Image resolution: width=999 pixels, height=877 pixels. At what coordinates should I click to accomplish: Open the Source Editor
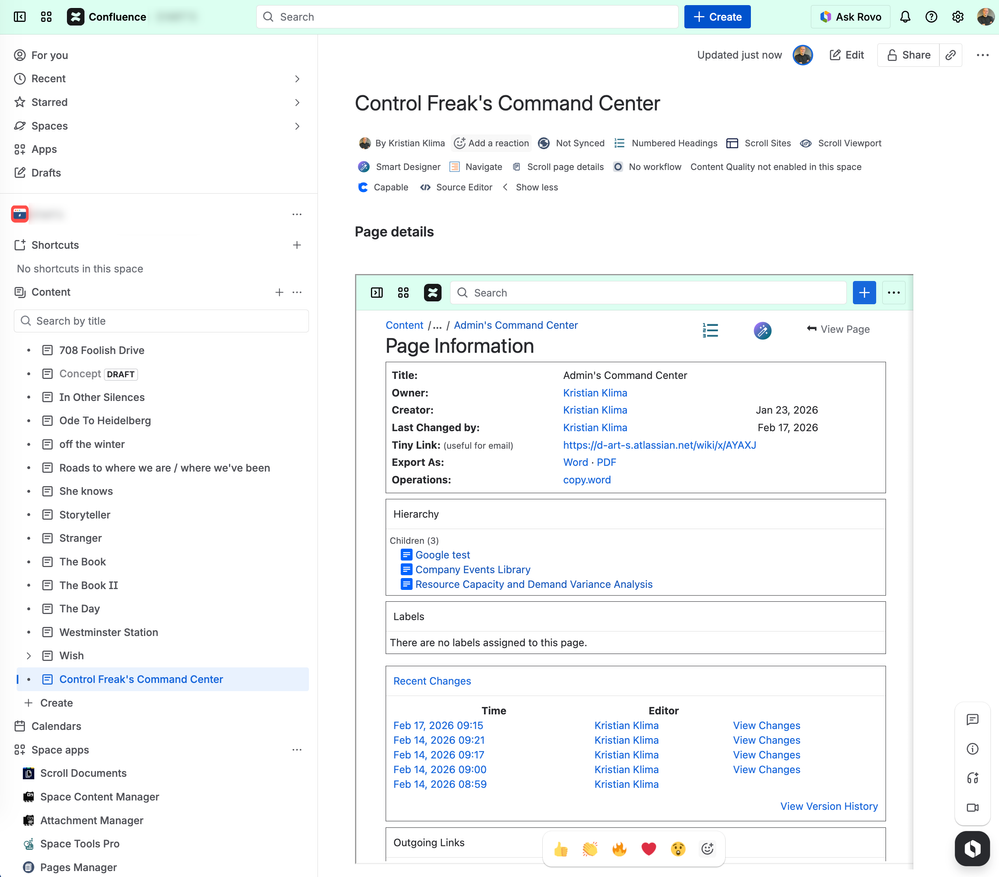pyautogui.click(x=456, y=187)
